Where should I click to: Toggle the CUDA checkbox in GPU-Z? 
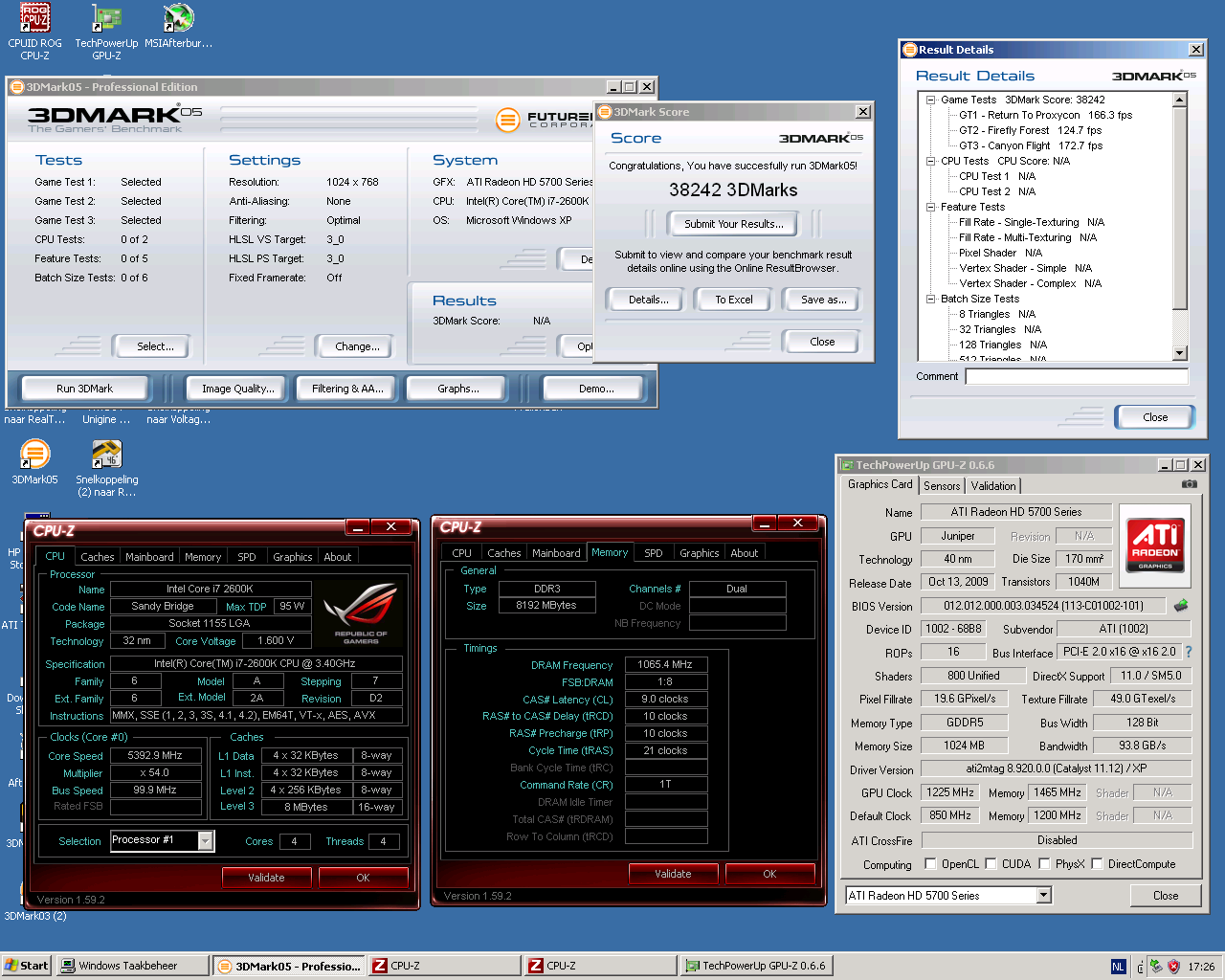[991, 863]
